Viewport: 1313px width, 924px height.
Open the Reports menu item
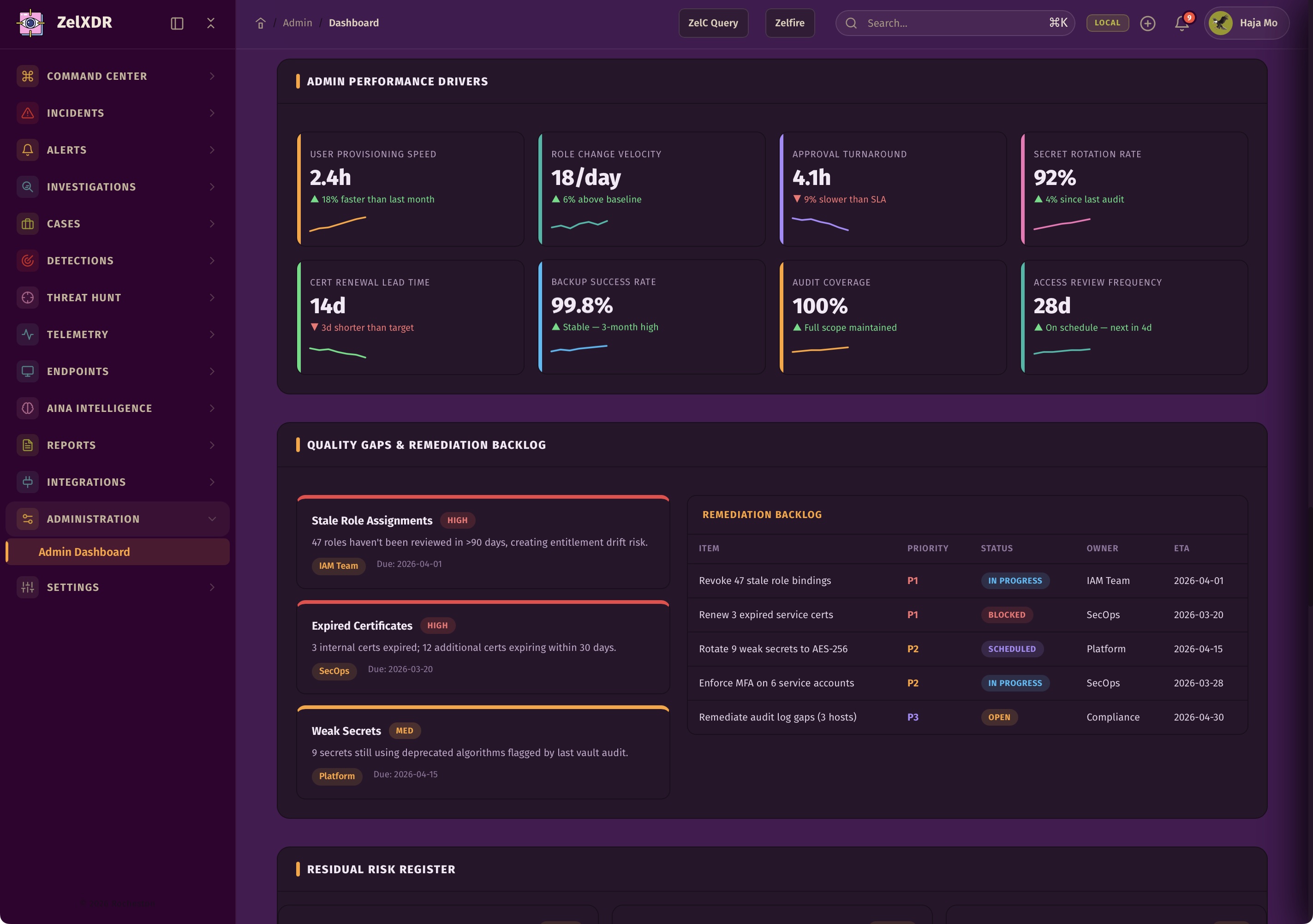tap(72, 446)
